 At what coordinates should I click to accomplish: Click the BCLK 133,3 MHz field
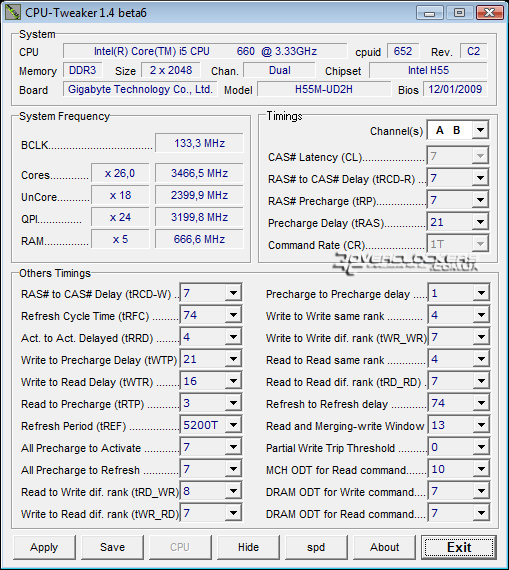coord(199,143)
